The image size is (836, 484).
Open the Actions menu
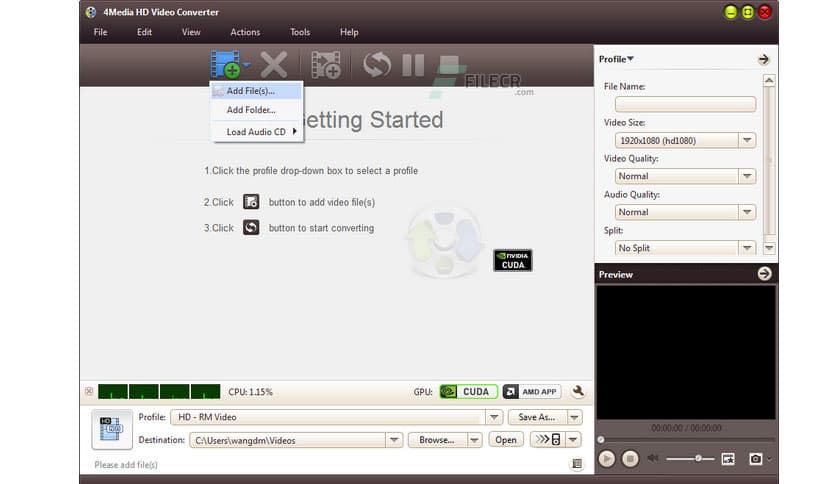(245, 32)
